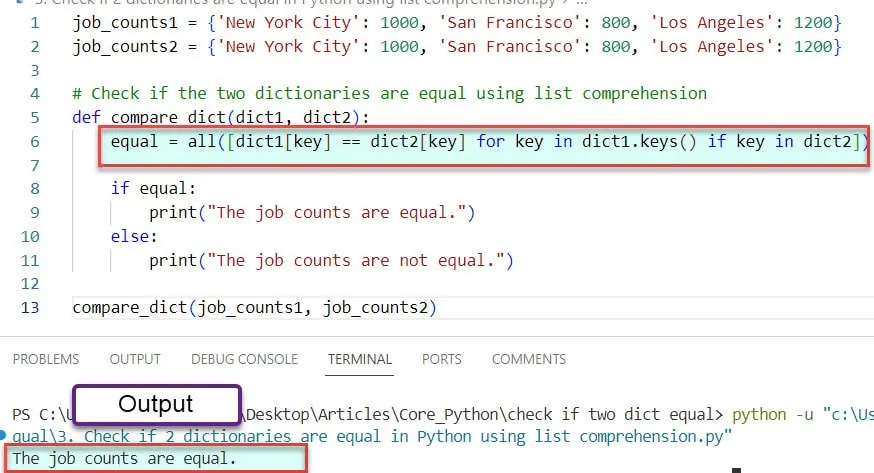Click the else: keyword on line 10
This screenshot has height=473, width=874.
click(134, 237)
